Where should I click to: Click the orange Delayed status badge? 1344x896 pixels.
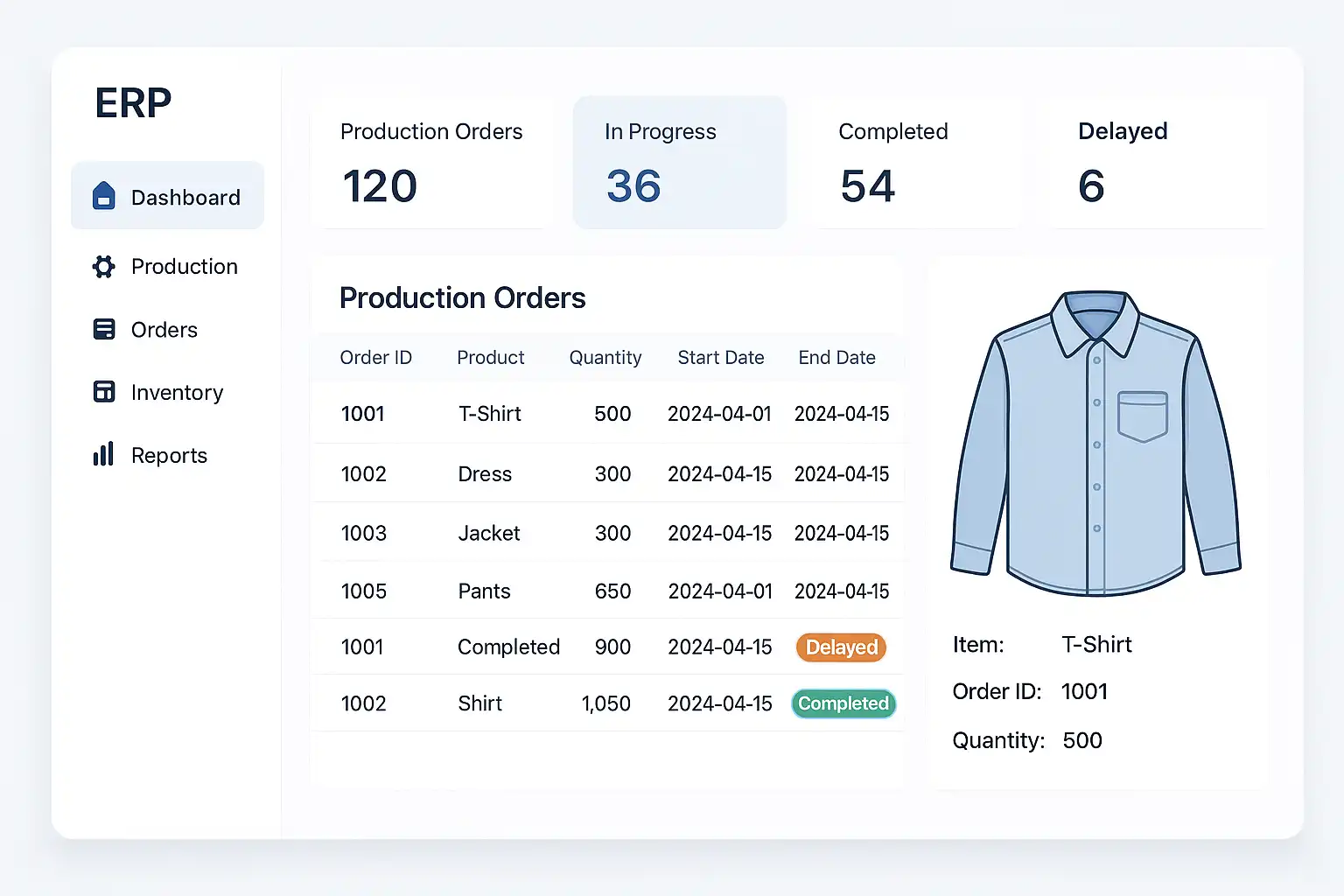[x=841, y=647]
